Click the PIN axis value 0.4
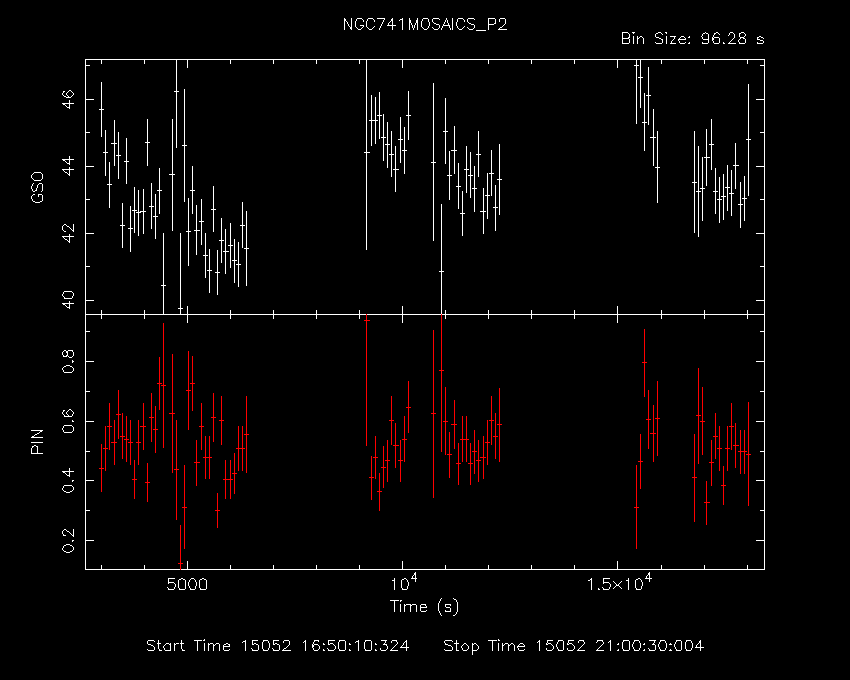850x680 pixels. coord(68,480)
